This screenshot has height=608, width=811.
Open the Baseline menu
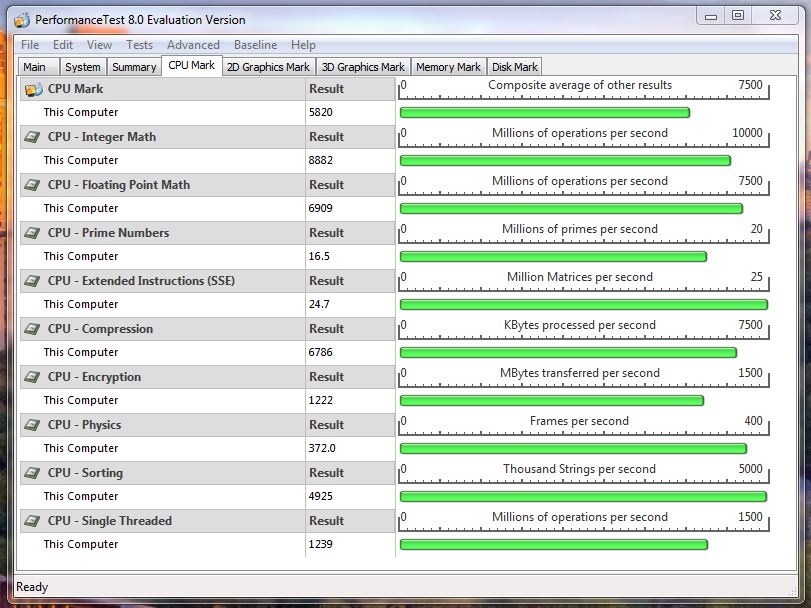click(256, 45)
